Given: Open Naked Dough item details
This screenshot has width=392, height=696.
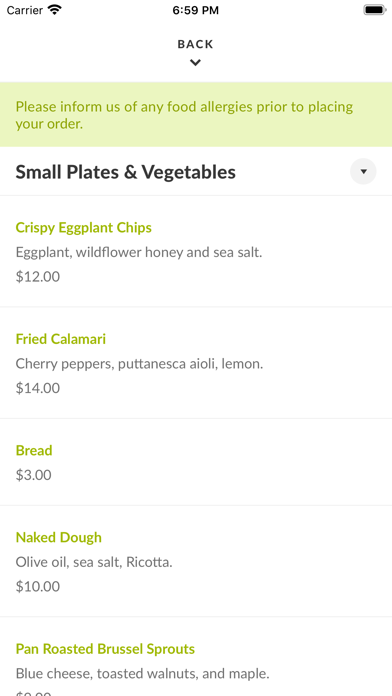Looking at the screenshot, I should (196, 561).
